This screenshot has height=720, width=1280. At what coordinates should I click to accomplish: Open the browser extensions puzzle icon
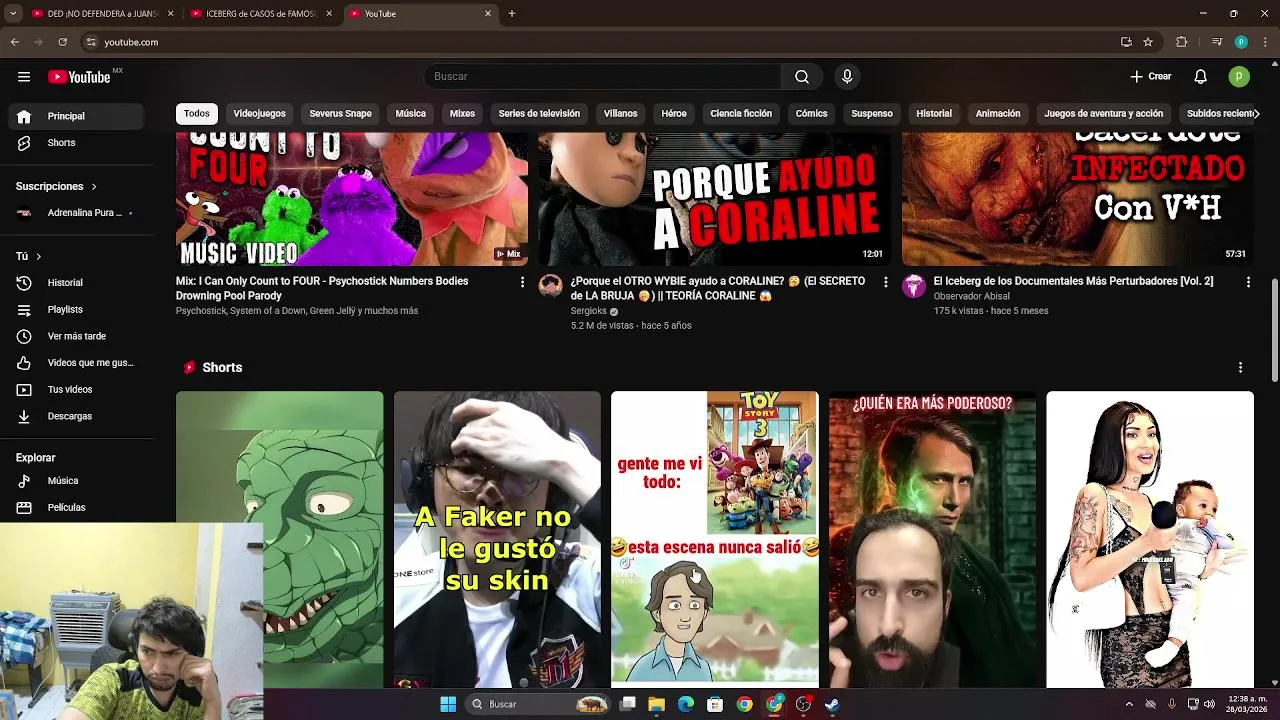(x=1181, y=42)
